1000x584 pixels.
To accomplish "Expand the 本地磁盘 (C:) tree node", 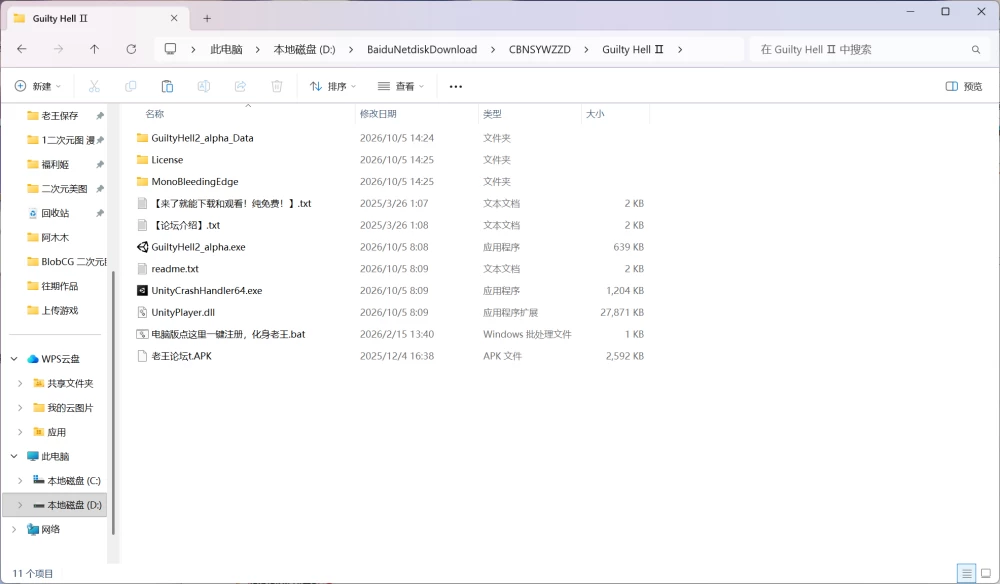I will [20, 481].
